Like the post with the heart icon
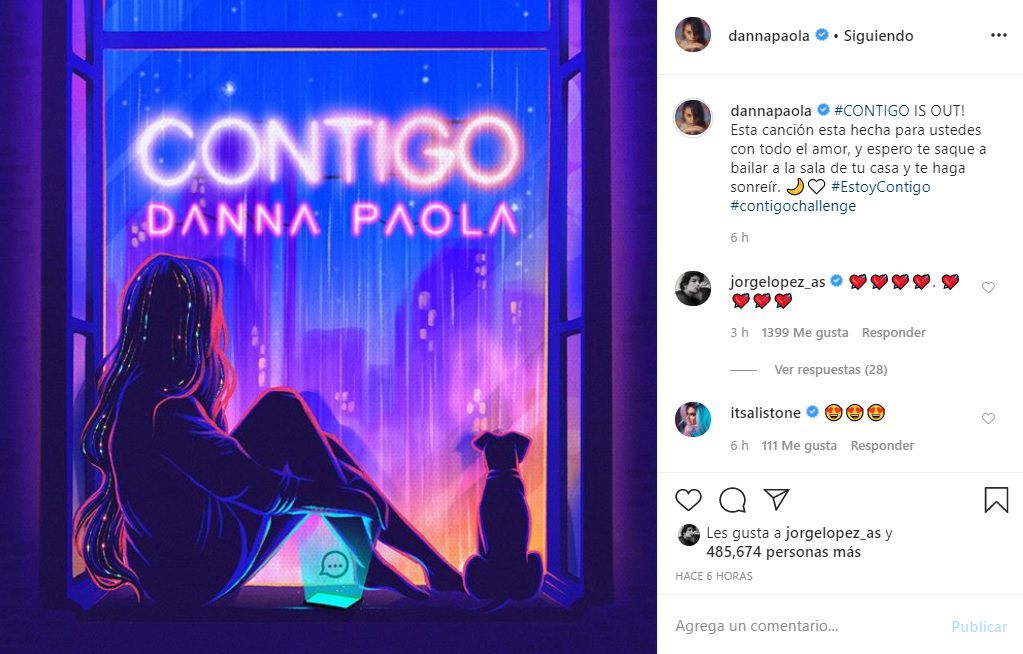 (688, 500)
